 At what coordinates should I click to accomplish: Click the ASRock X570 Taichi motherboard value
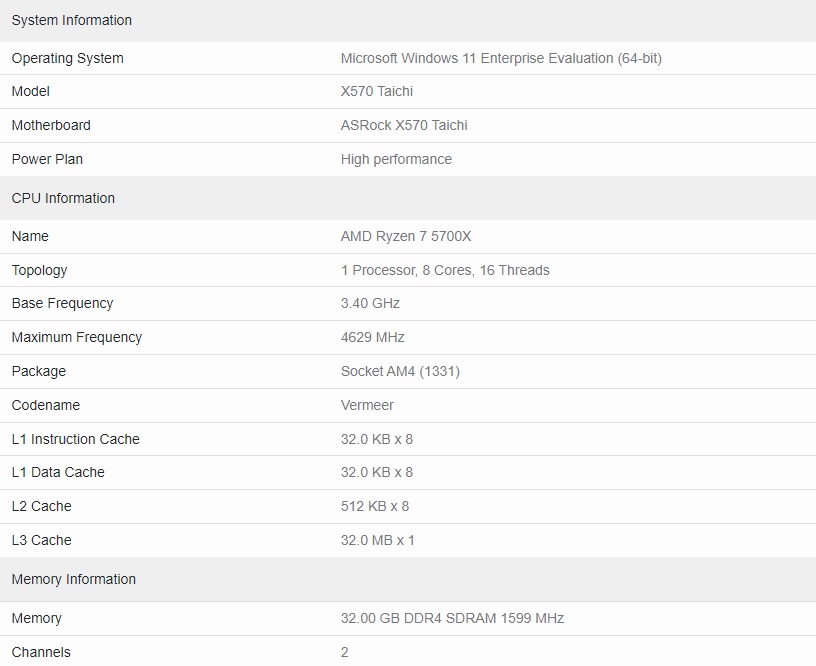coord(404,125)
